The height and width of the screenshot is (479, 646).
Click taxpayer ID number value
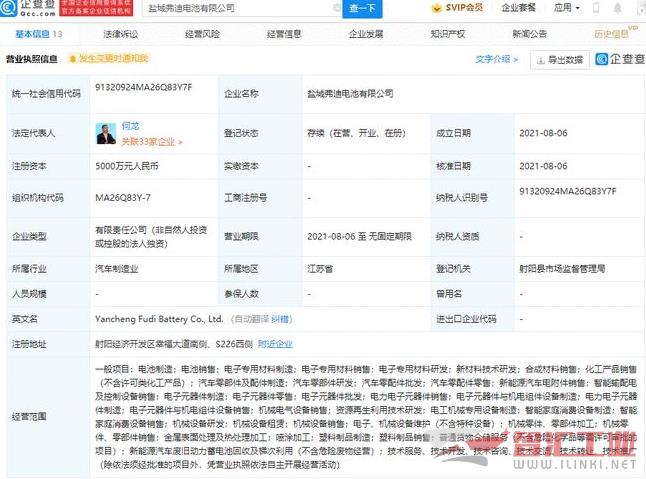pyautogui.click(x=568, y=192)
